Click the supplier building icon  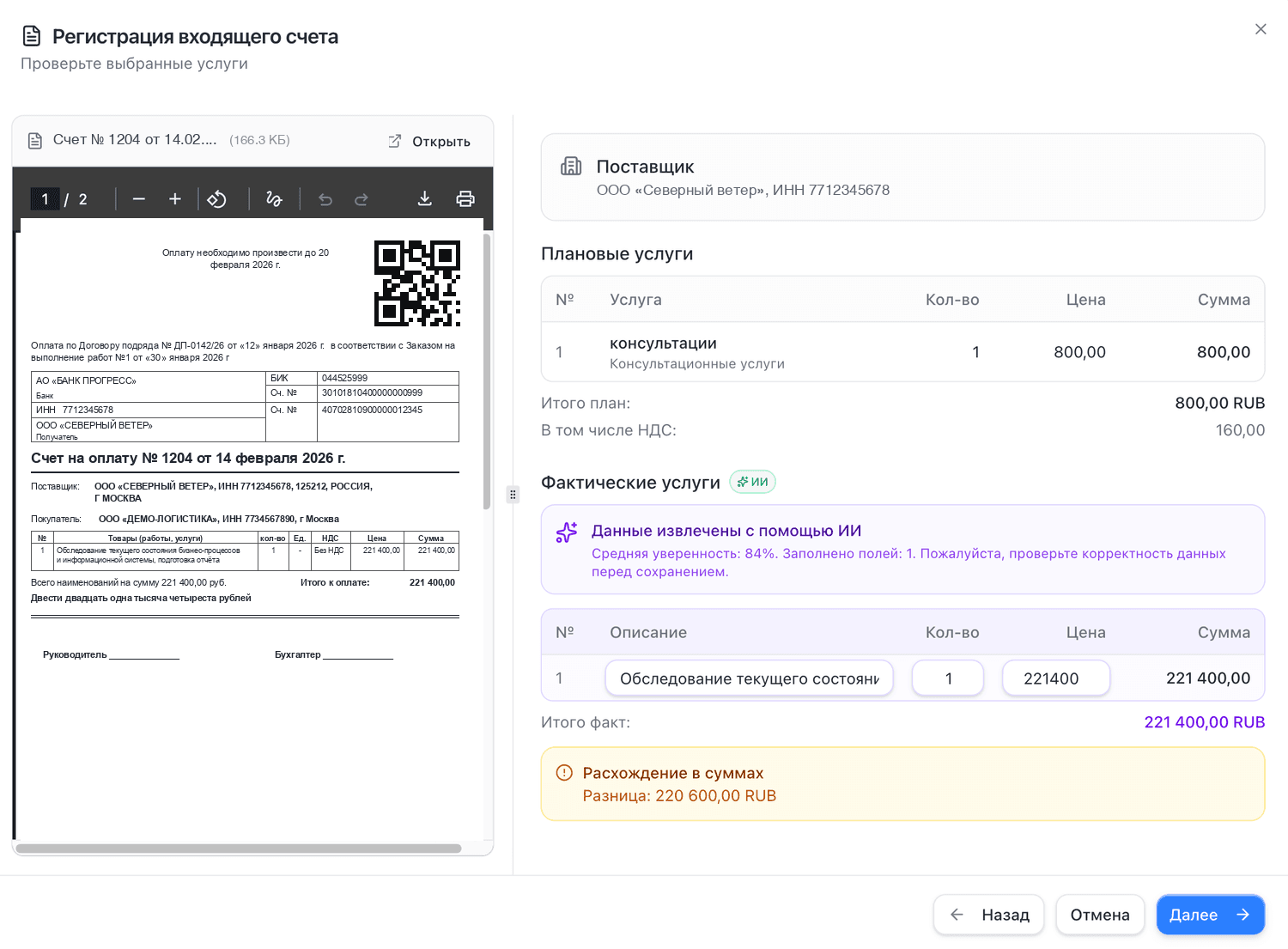571,167
